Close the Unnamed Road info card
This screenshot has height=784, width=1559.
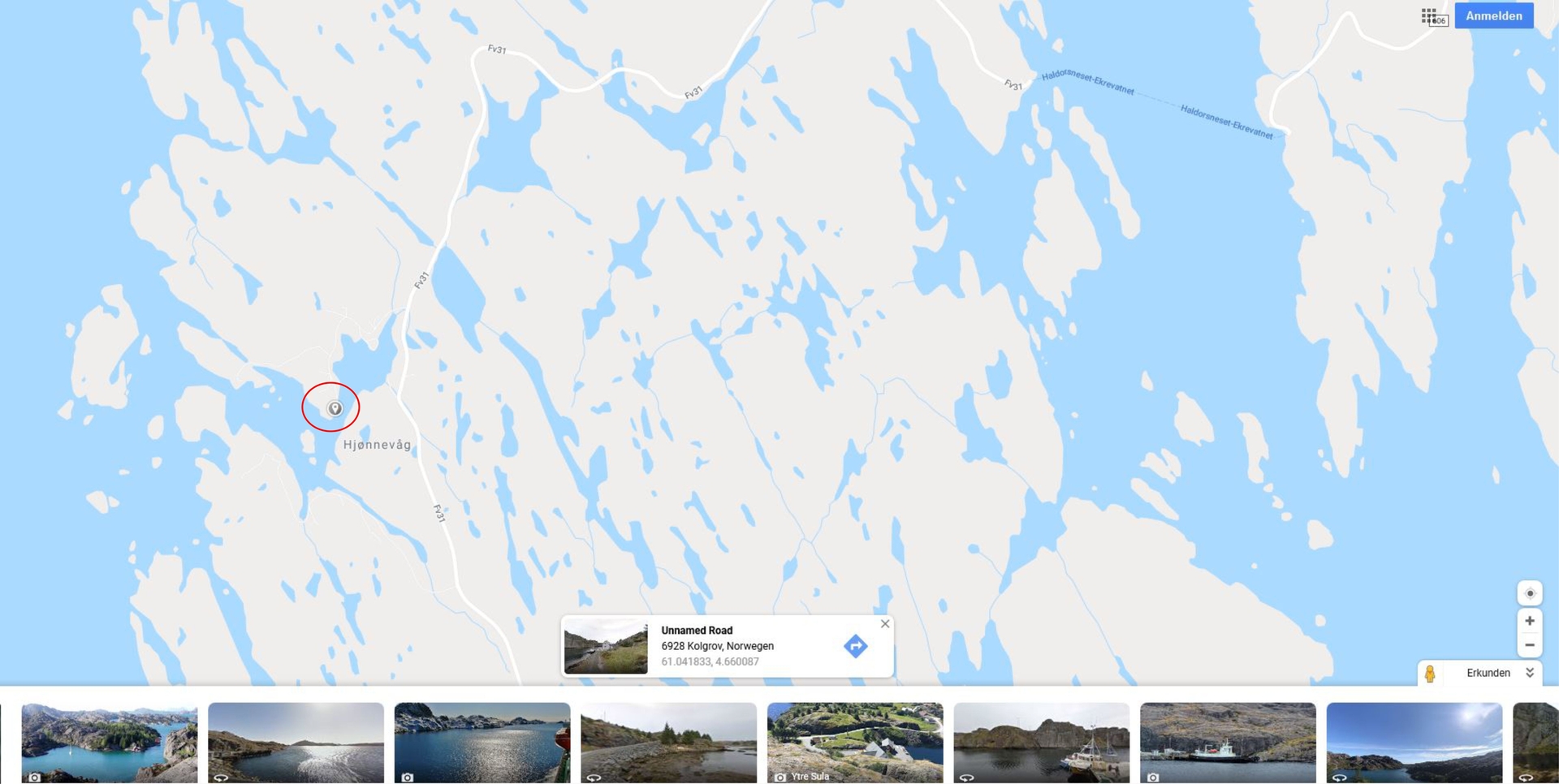[885, 624]
